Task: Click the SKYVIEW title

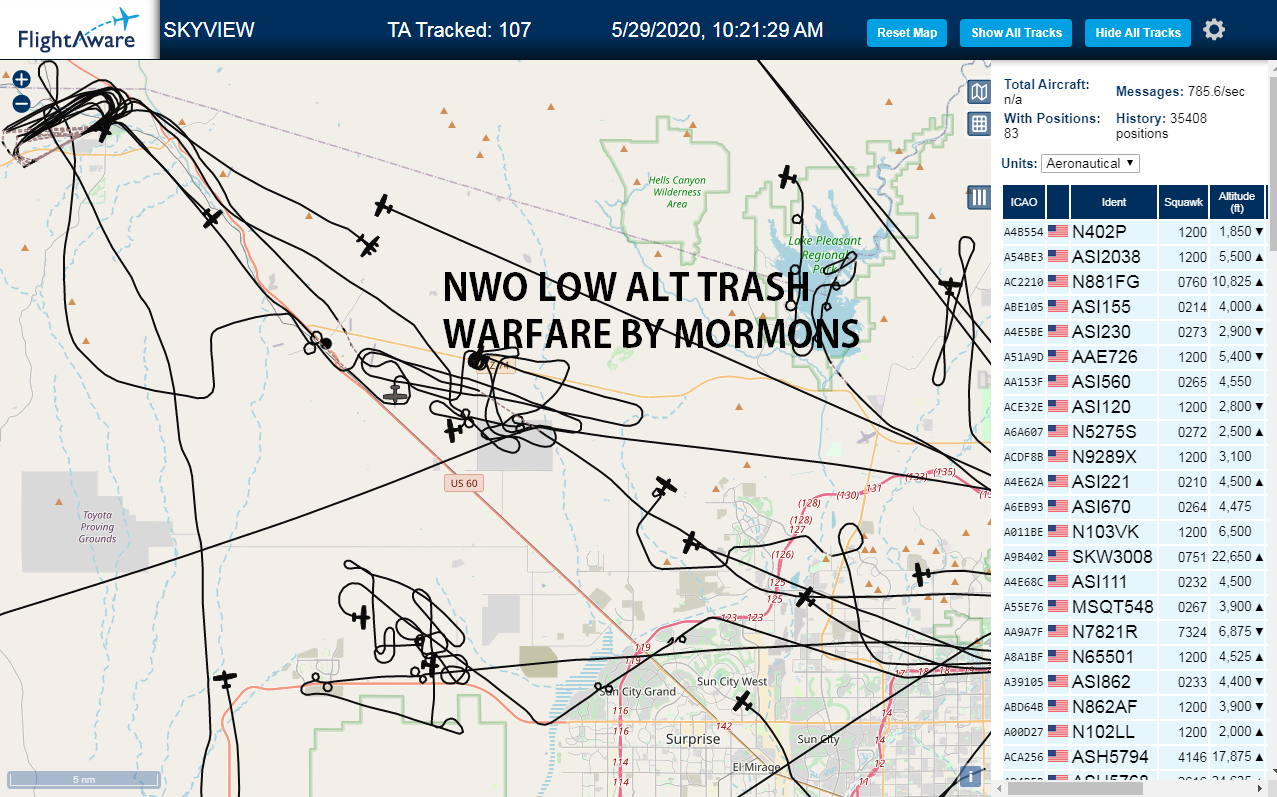Action: click(209, 30)
